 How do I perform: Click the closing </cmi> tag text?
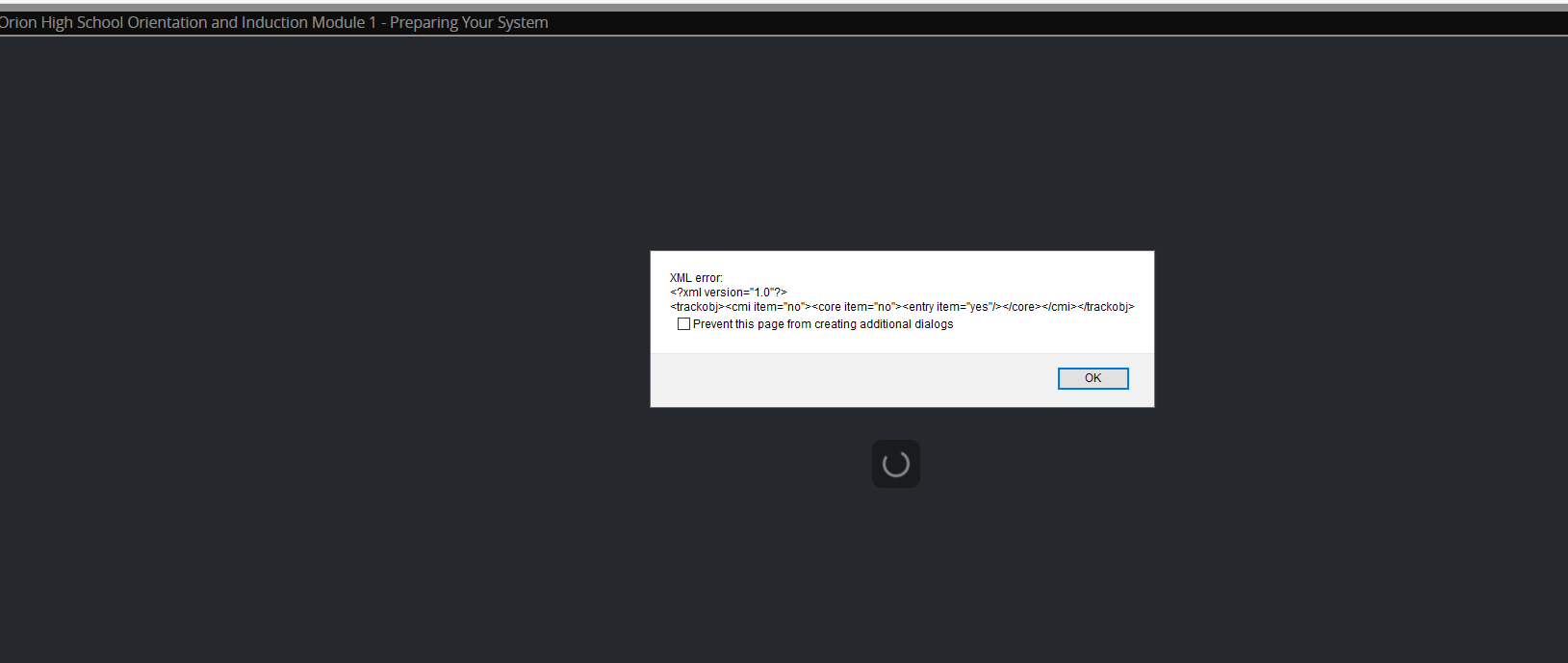click(x=1059, y=307)
